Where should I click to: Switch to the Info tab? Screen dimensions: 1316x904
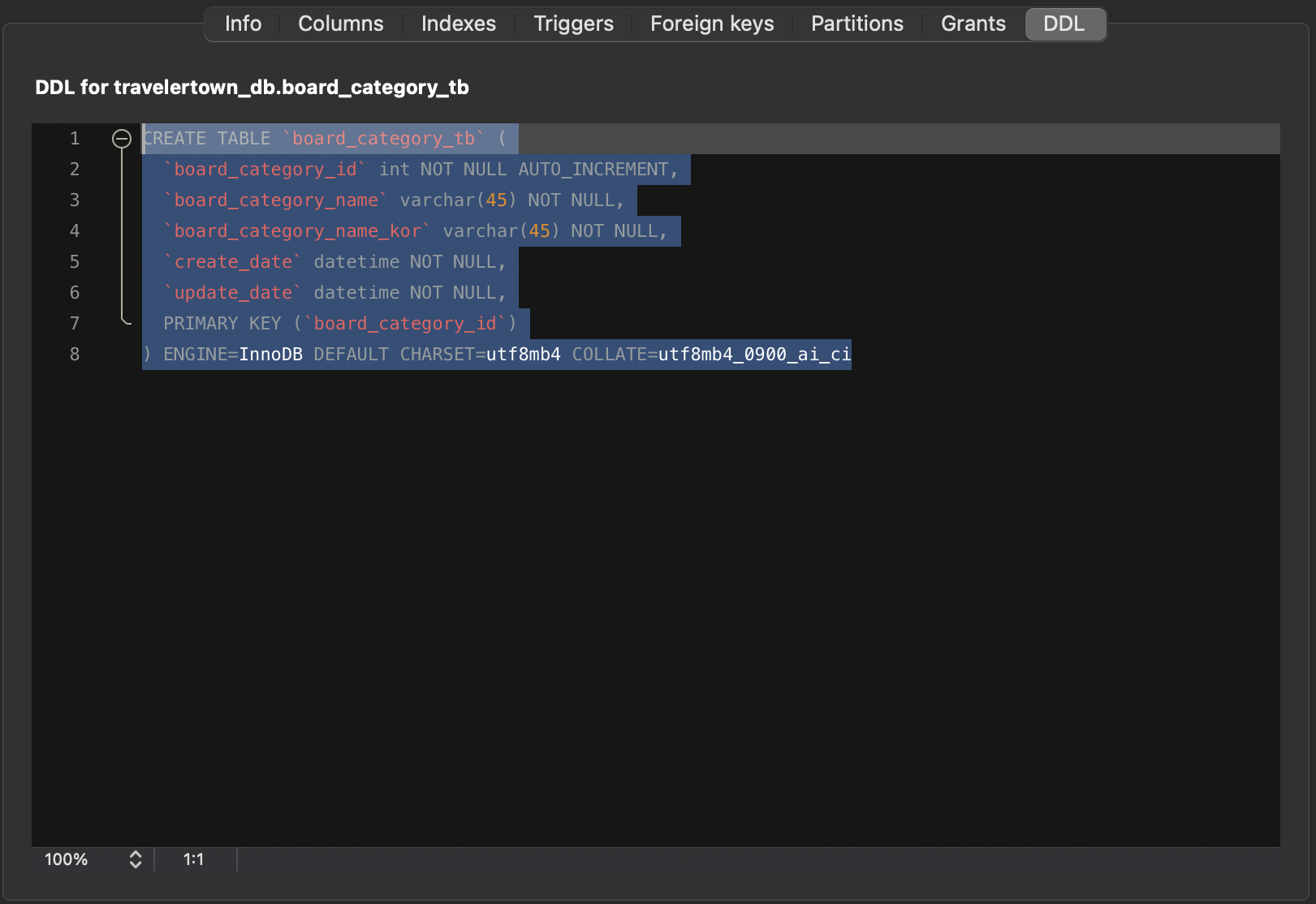[242, 24]
